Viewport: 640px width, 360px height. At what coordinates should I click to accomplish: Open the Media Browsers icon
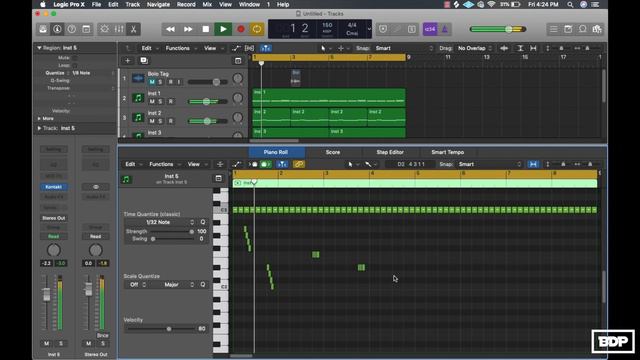pos(597,29)
